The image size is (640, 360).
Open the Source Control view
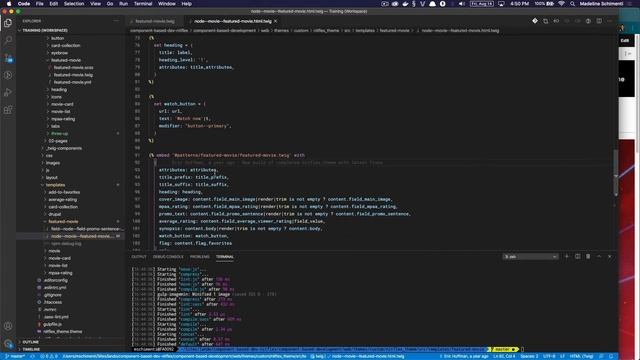click(8, 58)
